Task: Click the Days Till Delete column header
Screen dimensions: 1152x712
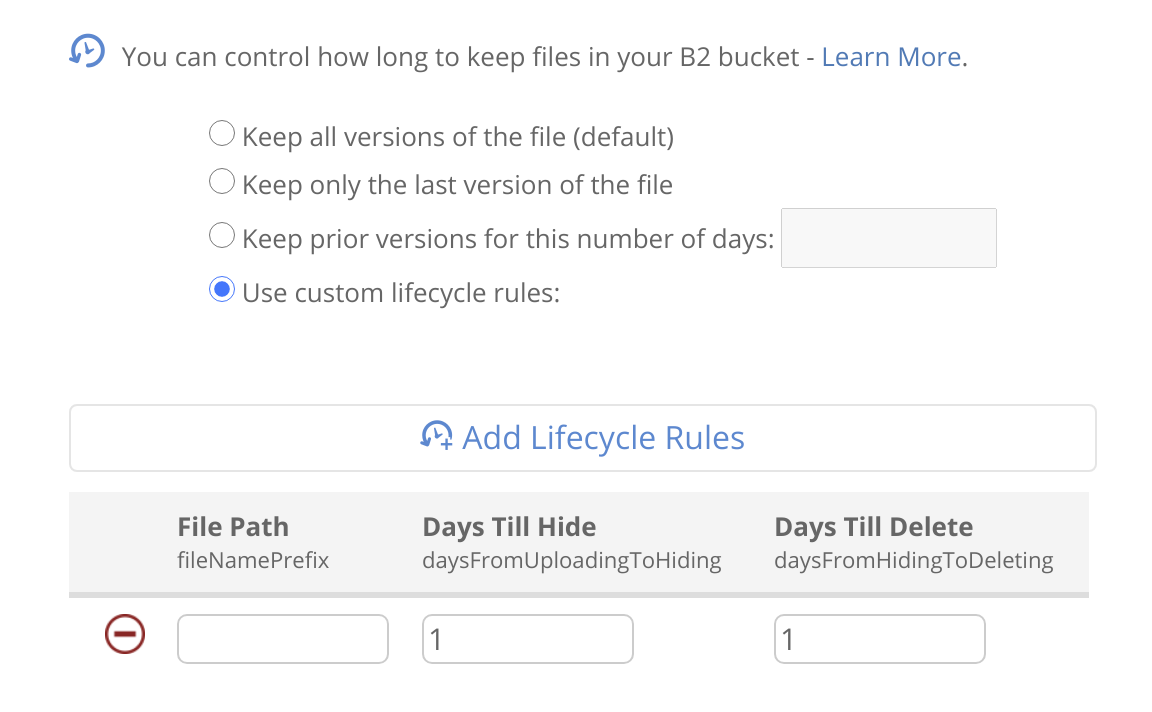Action: coord(874,527)
